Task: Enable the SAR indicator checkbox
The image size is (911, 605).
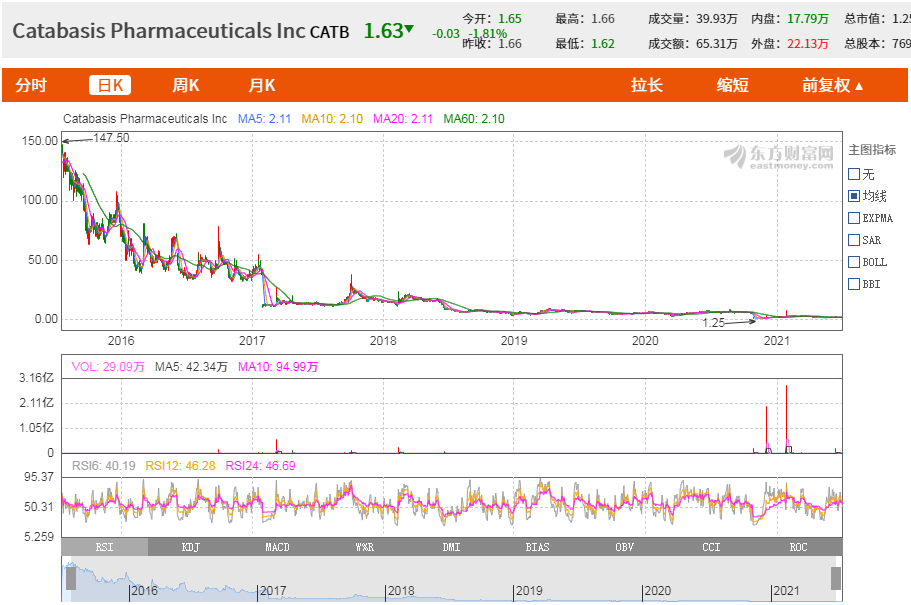Action: [854, 240]
